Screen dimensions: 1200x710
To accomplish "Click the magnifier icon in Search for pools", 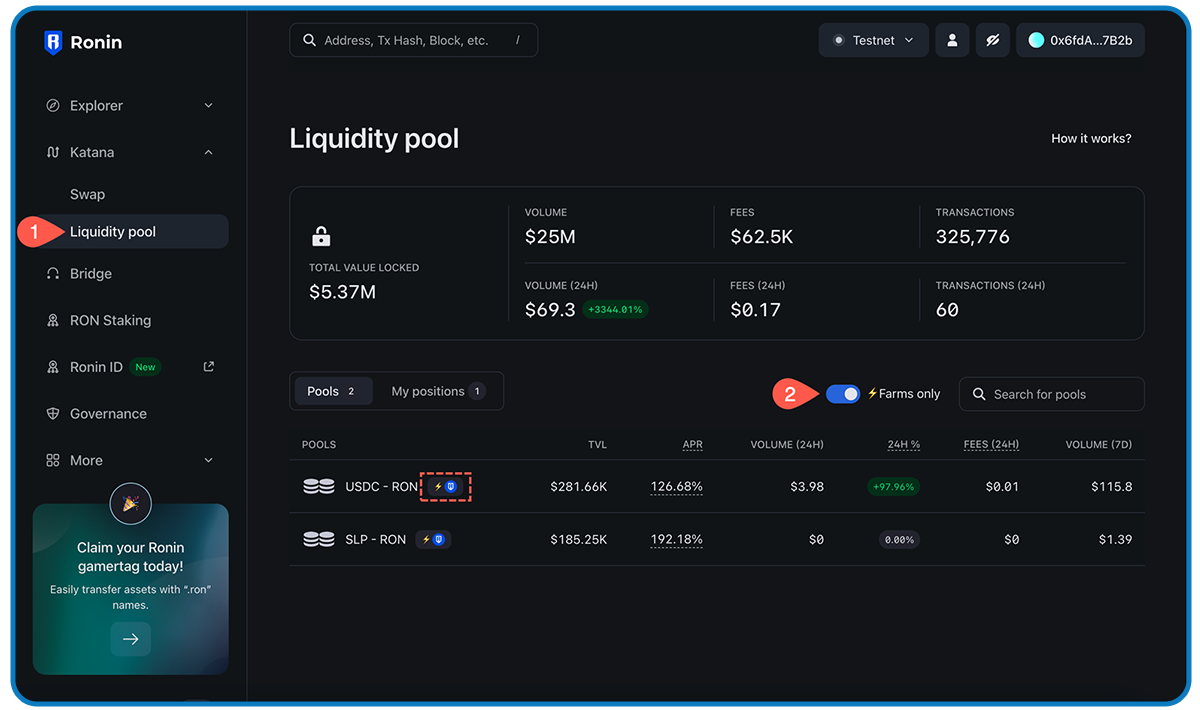I will pos(979,394).
